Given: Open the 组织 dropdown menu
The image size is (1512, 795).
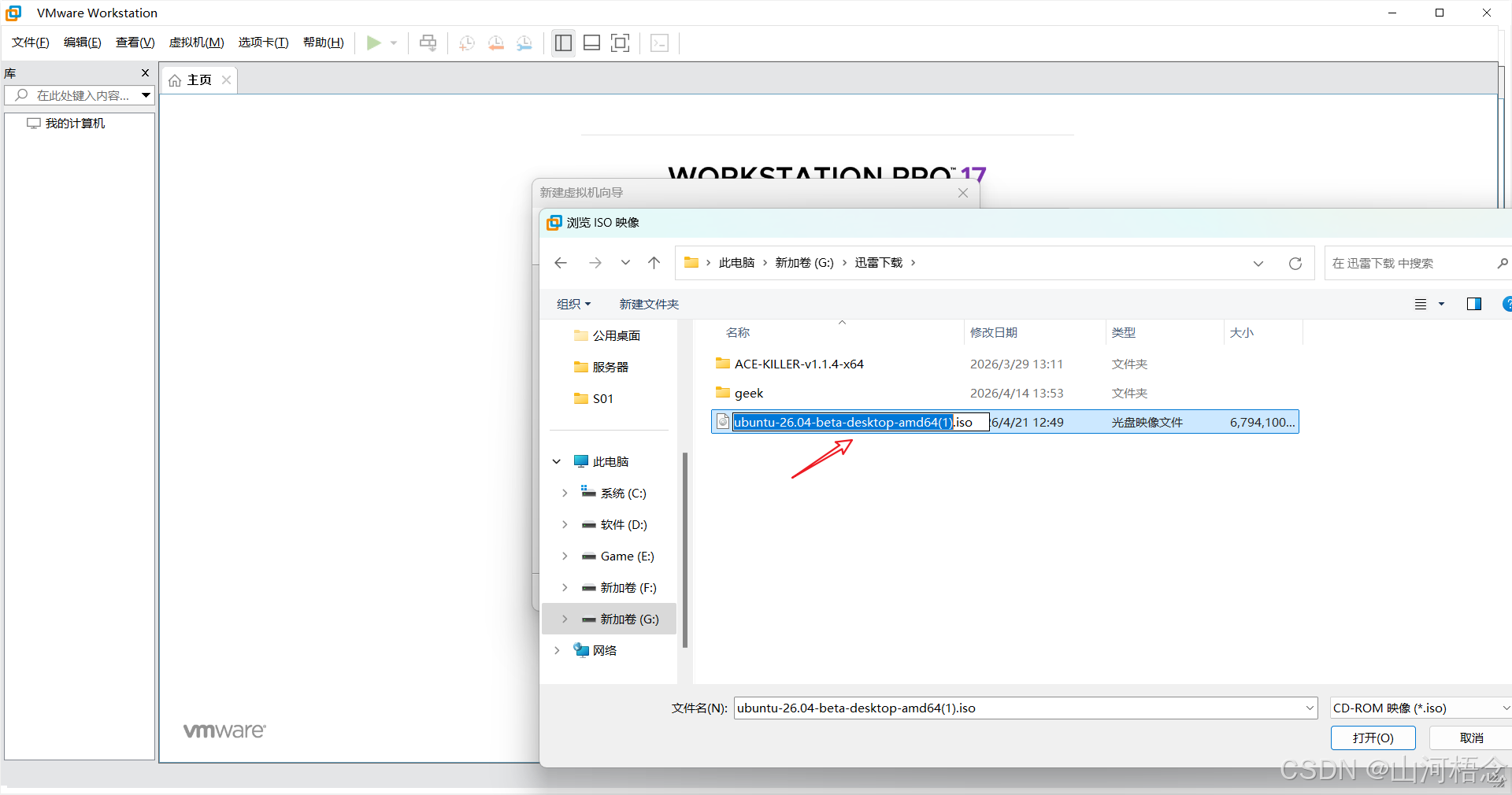Looking at the screenshot, I should click(573, 305).
